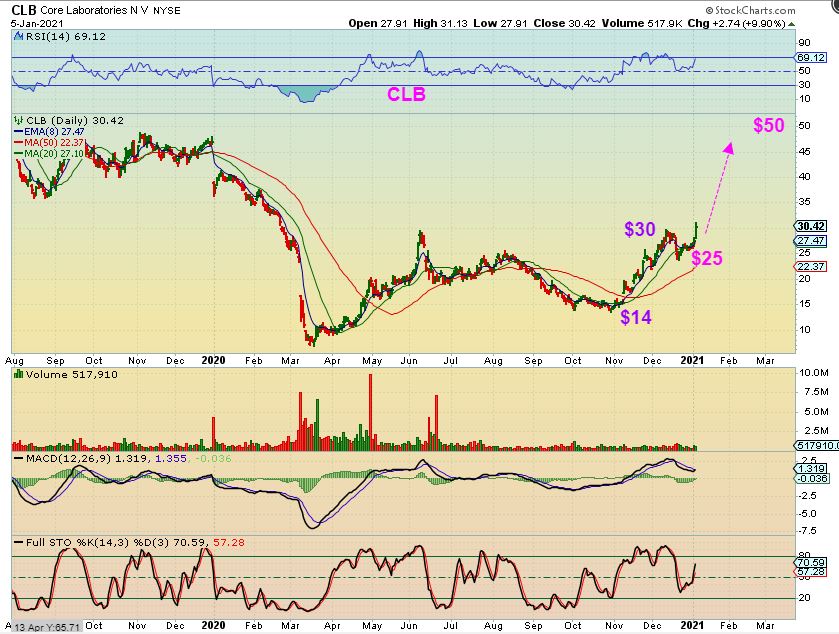The image size is (839, 634).
Task: Click the 10.0M label on volume axis
Action: (813, 373)
